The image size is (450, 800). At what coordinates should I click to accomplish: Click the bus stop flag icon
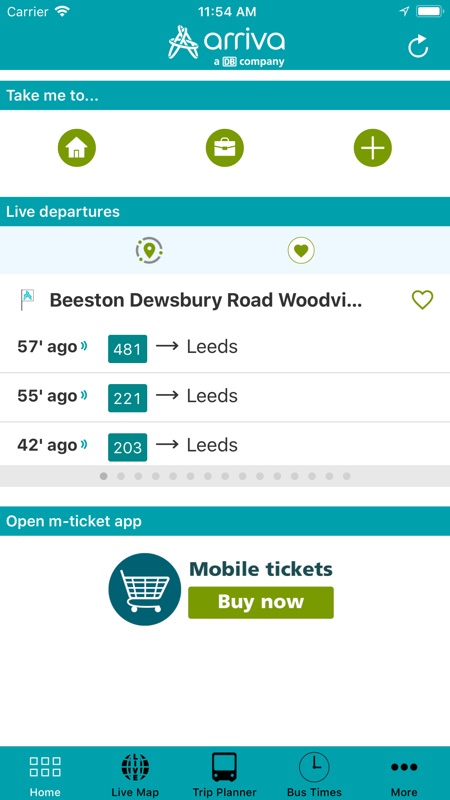click(x=27, y=299)
